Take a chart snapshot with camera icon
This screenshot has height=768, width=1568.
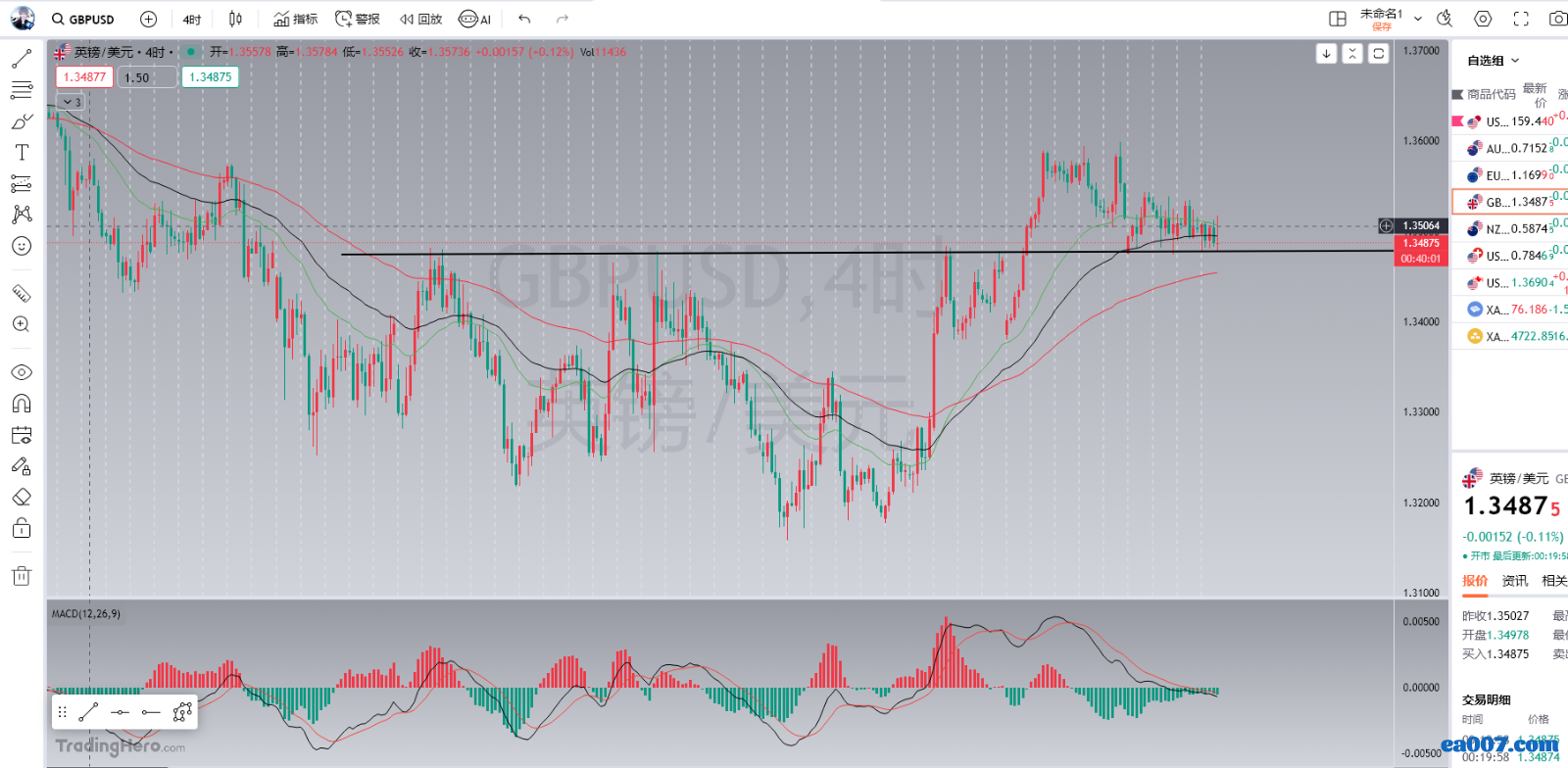(1557, 19)
